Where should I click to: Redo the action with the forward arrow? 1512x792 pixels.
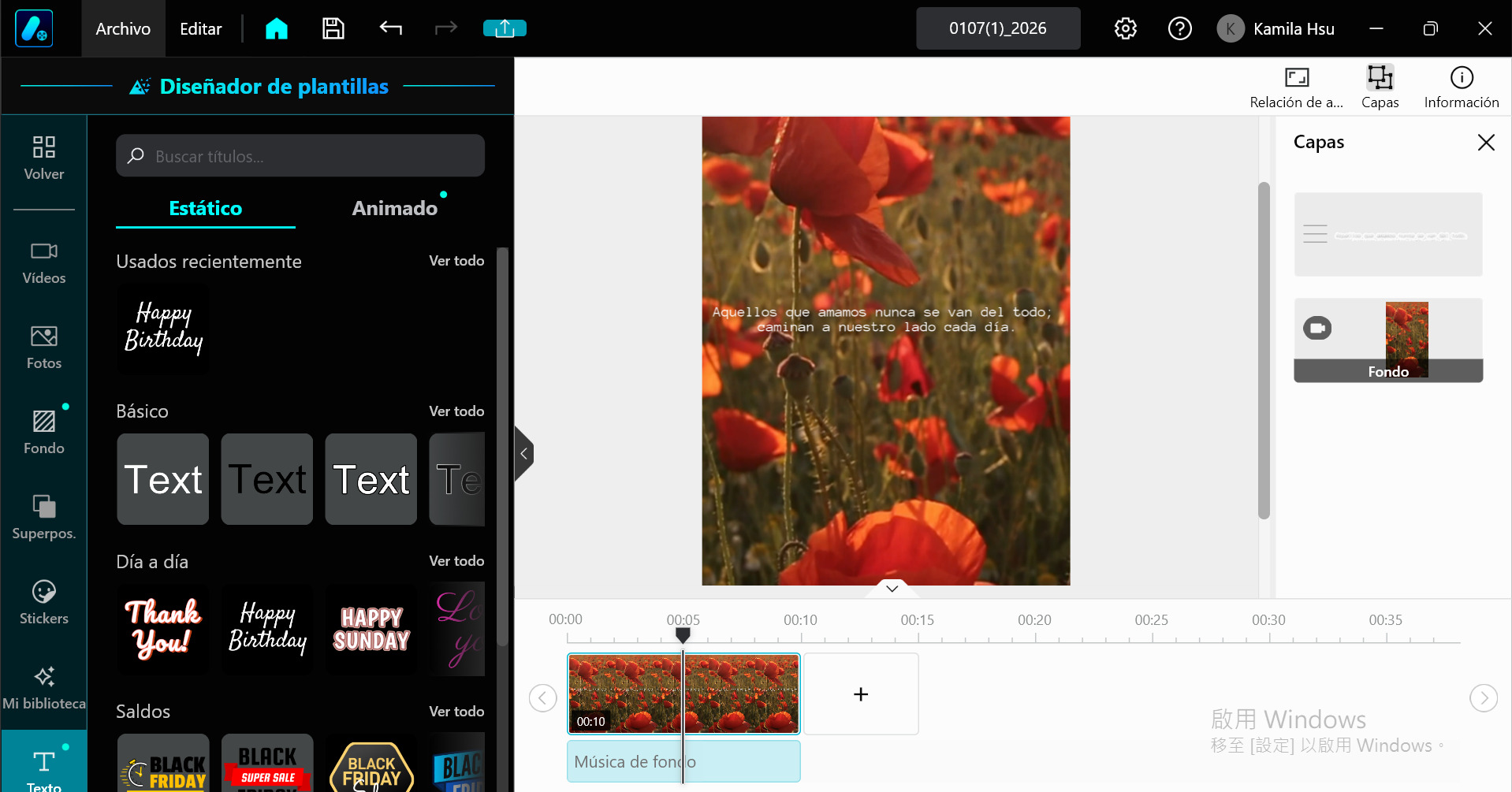[446, 29]
